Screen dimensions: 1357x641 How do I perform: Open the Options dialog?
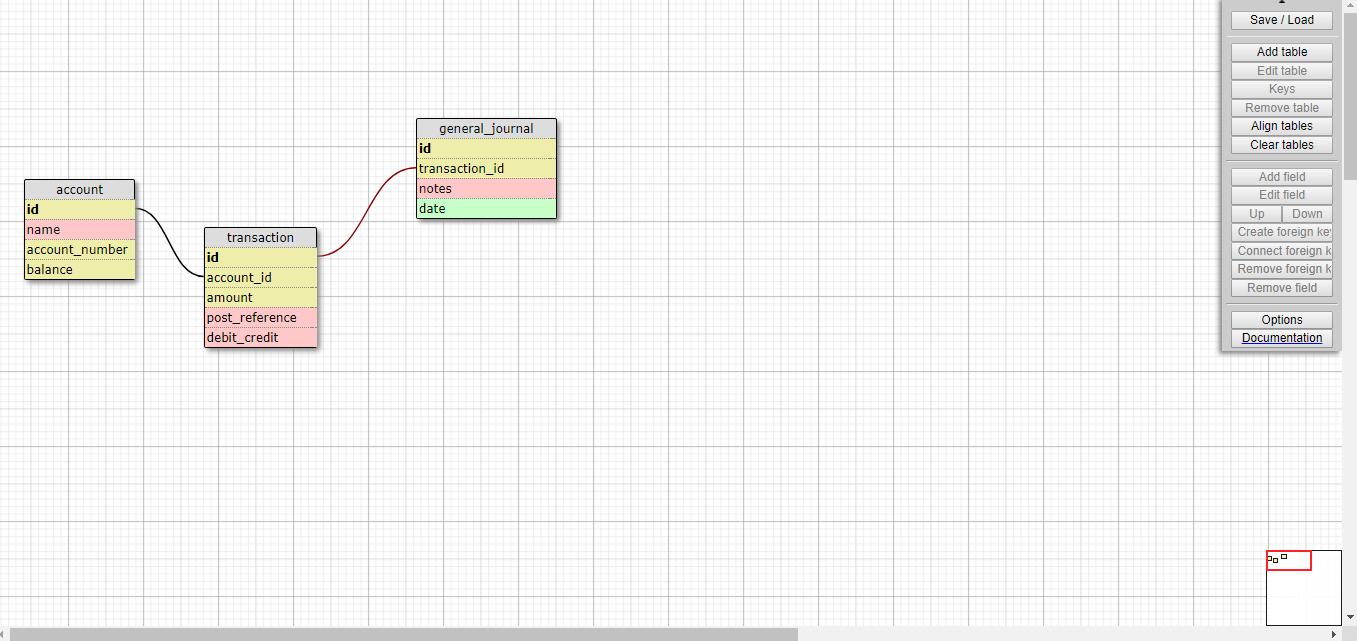pyautogui.click(x=1281, y=320)
